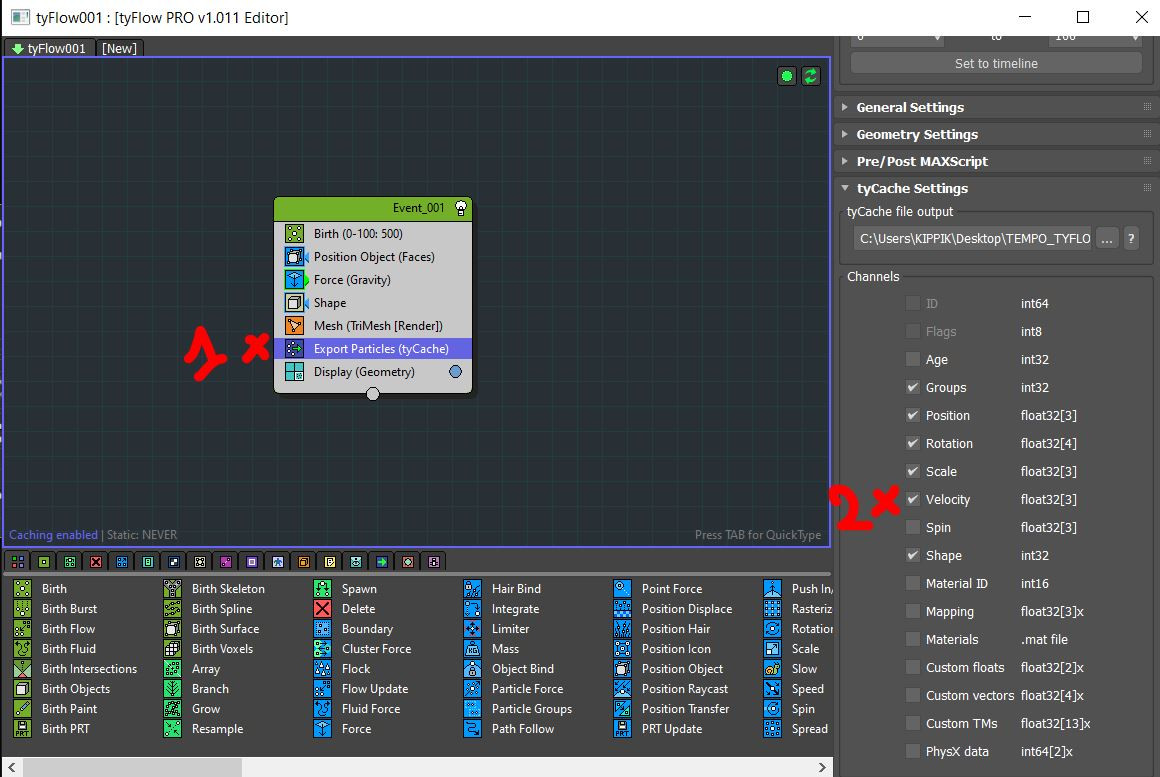This screenshot has width=1160, height=777.
Task: Click the first operator category filter icon
Action: 18,562
